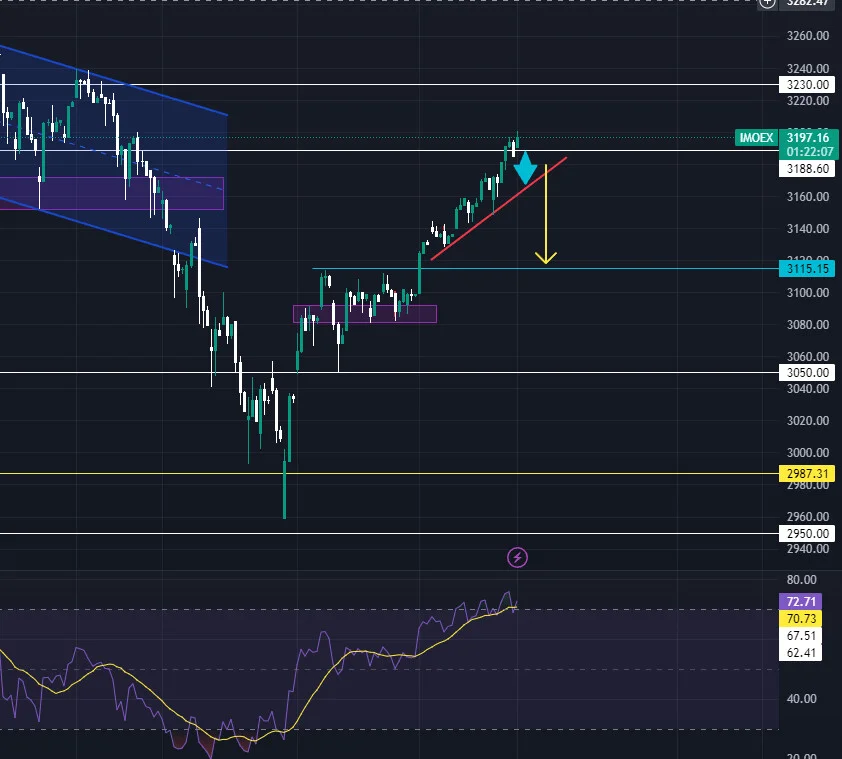Select the 3188.60 price label
Viewport: 842px width, 759px height.
click(x=807, y=169)
